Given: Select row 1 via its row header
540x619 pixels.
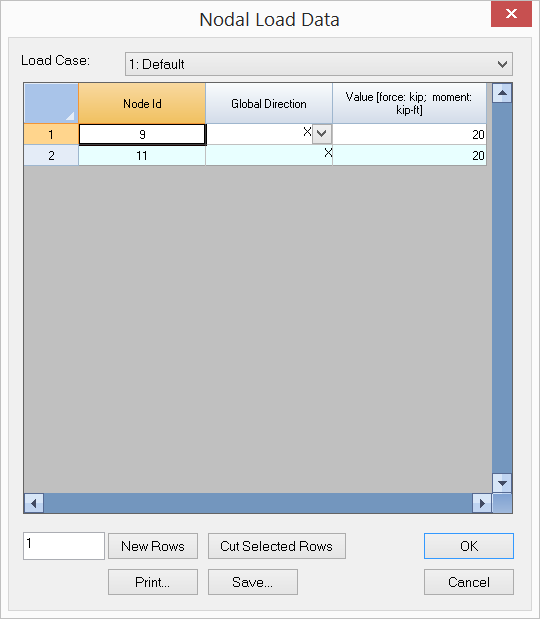Looking at the screenshot, I should (x=51, y=134).
